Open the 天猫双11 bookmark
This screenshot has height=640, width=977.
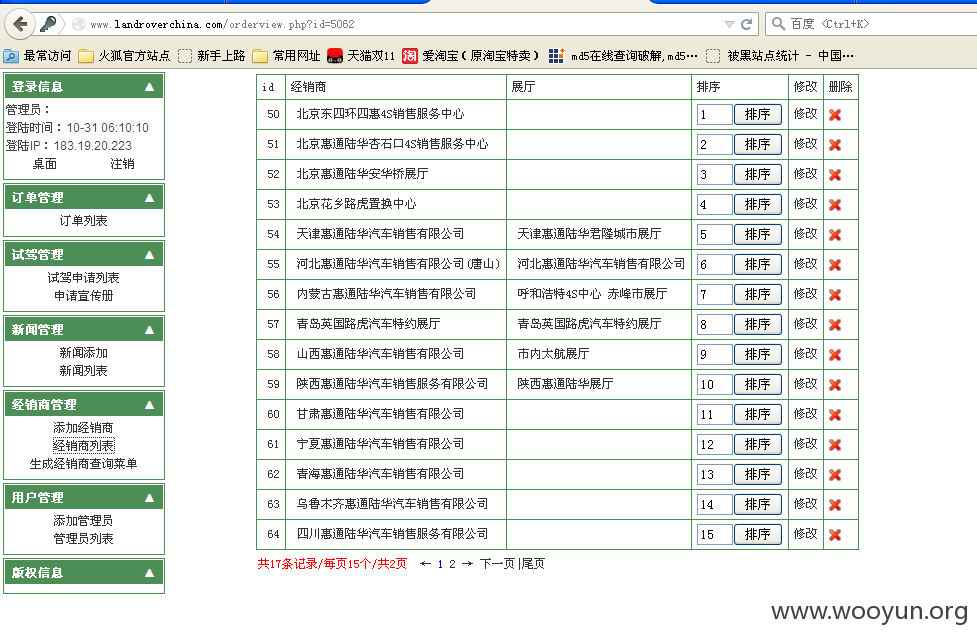click(361, 56)
